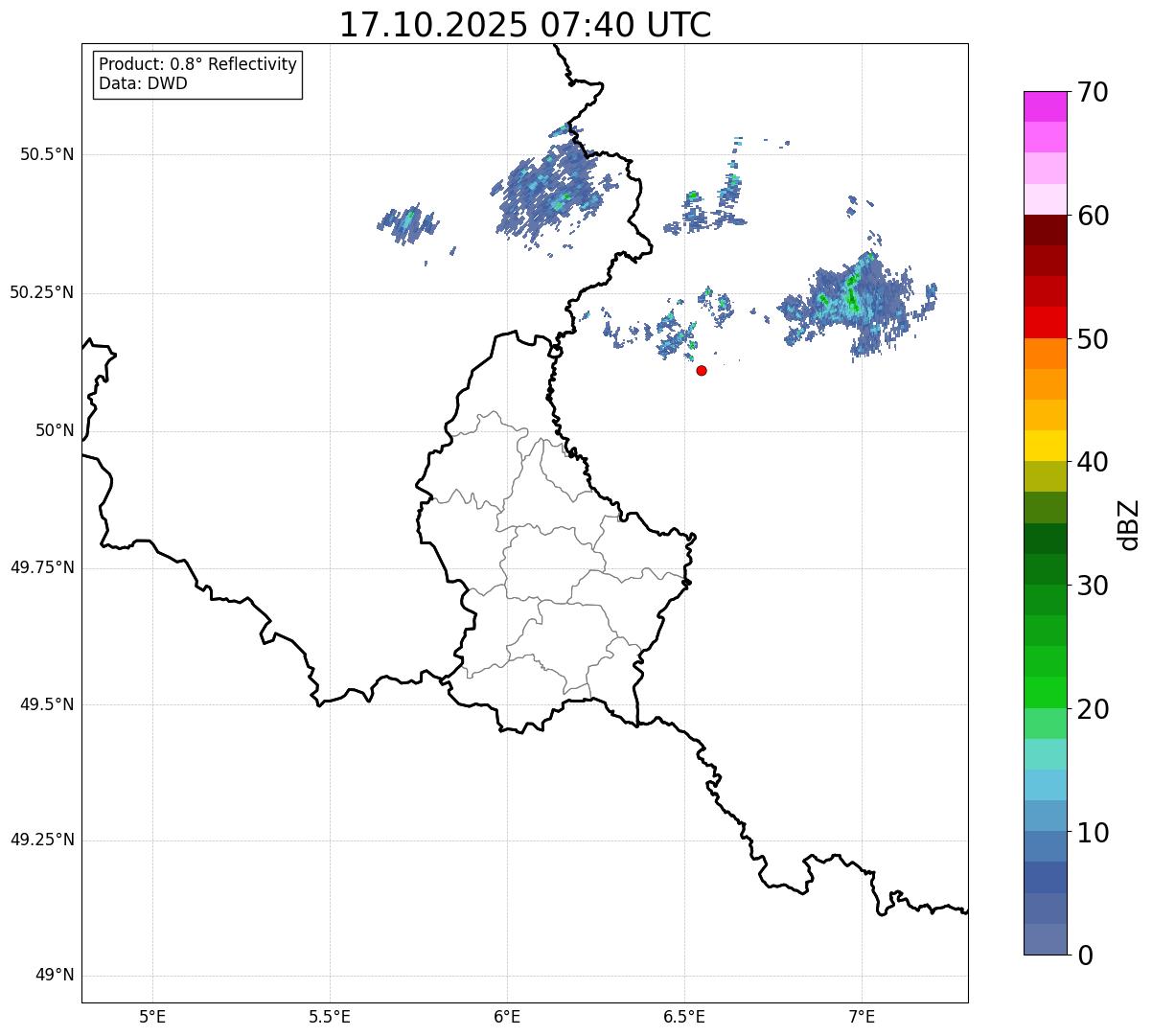Viewport: 1152px width, 1036px height.
Task: Click the latitude label '50.5°N'
Action: point(47,154)
